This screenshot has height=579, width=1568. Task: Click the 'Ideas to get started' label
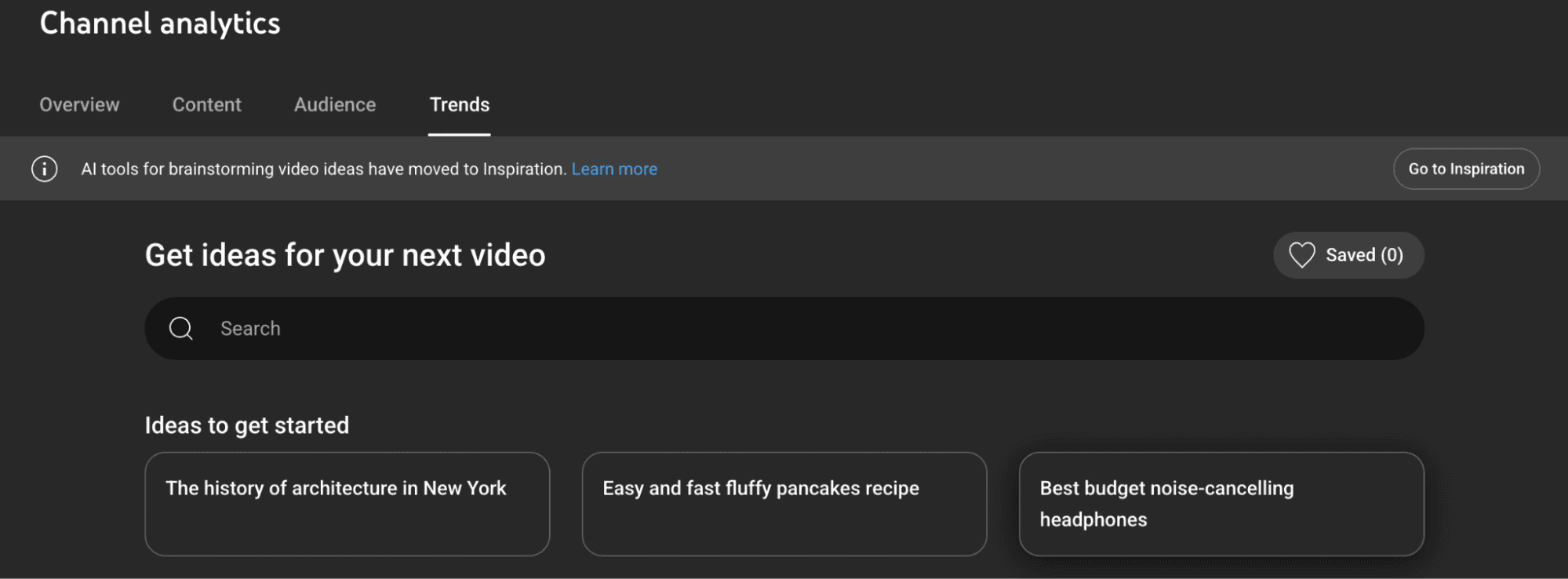247,425
